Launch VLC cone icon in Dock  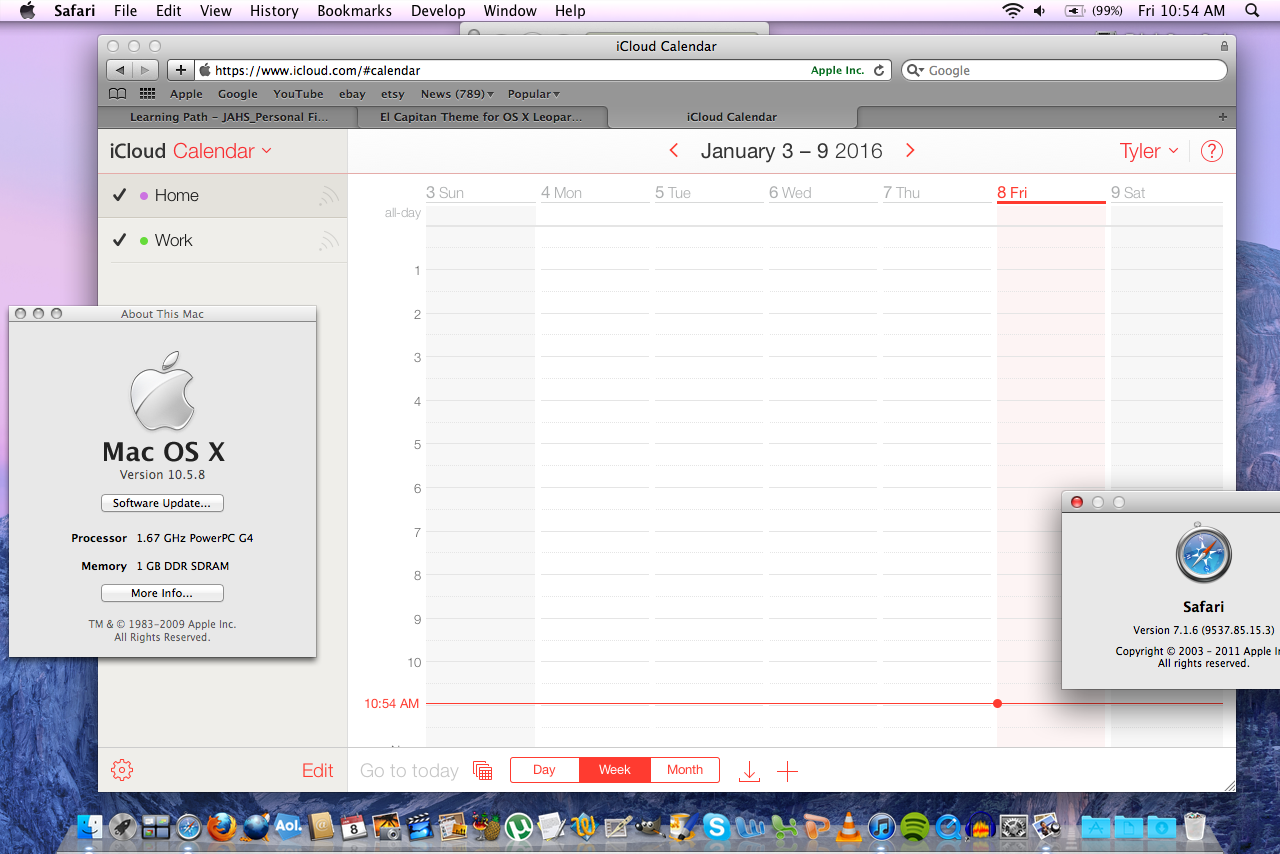click(848, 826)
